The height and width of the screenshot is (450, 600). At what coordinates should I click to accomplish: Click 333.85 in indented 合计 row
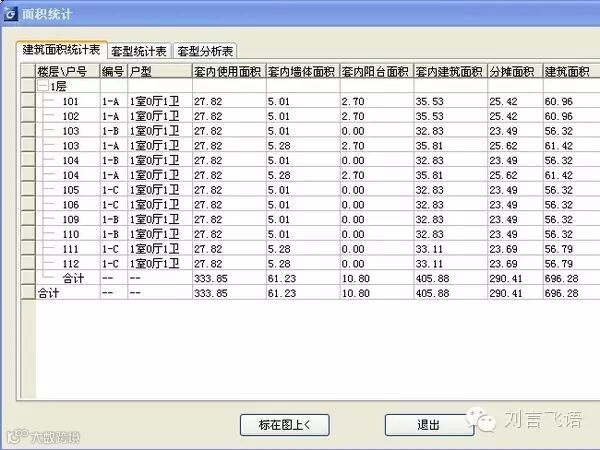(x=210, y=278)
